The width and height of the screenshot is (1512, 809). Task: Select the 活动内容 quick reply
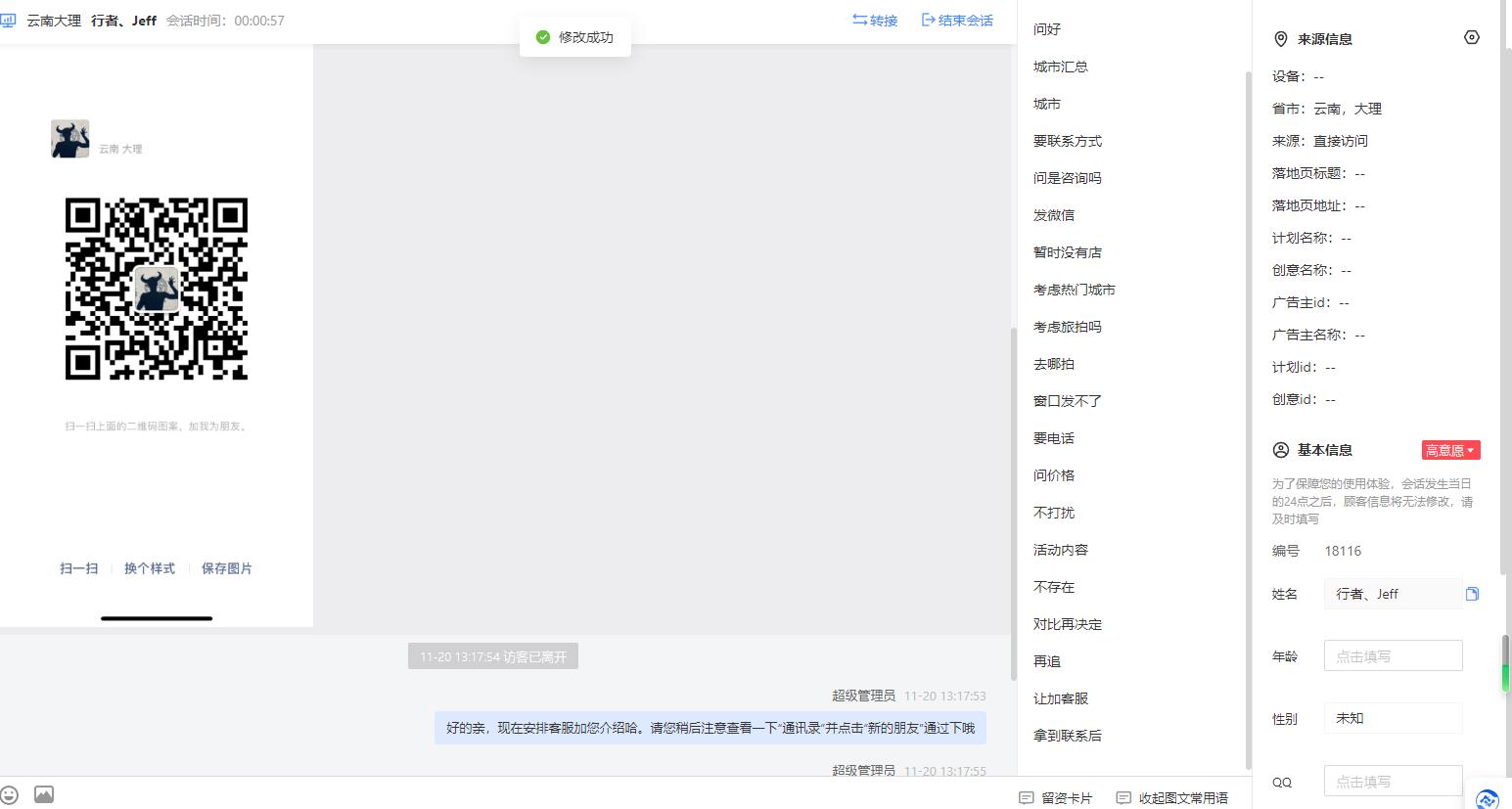coord(1061,550)
